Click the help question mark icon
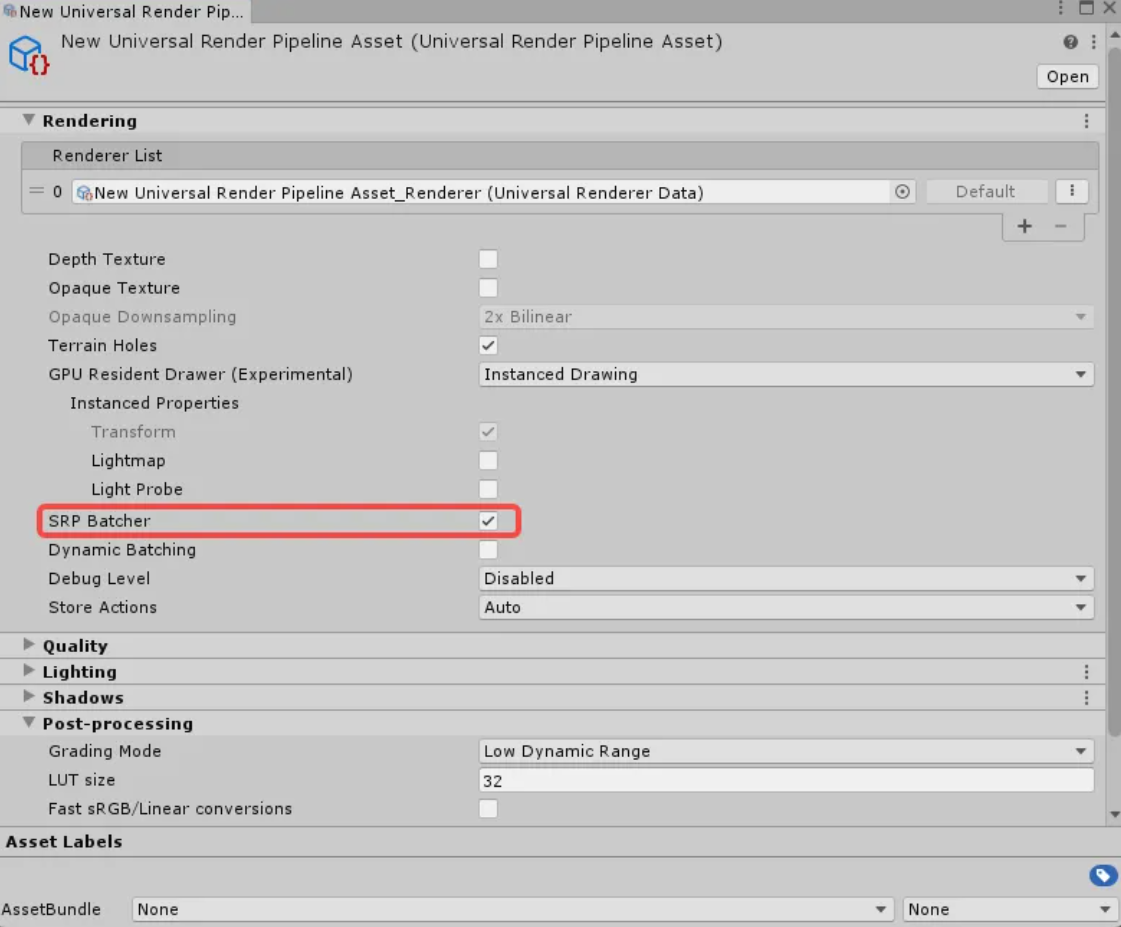Viewport: 1121px width, 927px height. coord(1070,42)
